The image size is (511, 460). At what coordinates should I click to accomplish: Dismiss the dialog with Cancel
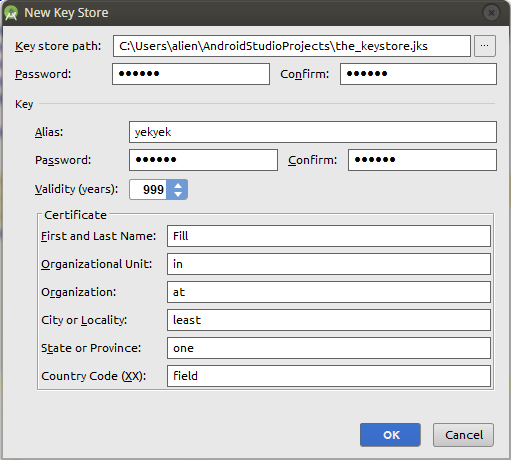tap(463, 435)
